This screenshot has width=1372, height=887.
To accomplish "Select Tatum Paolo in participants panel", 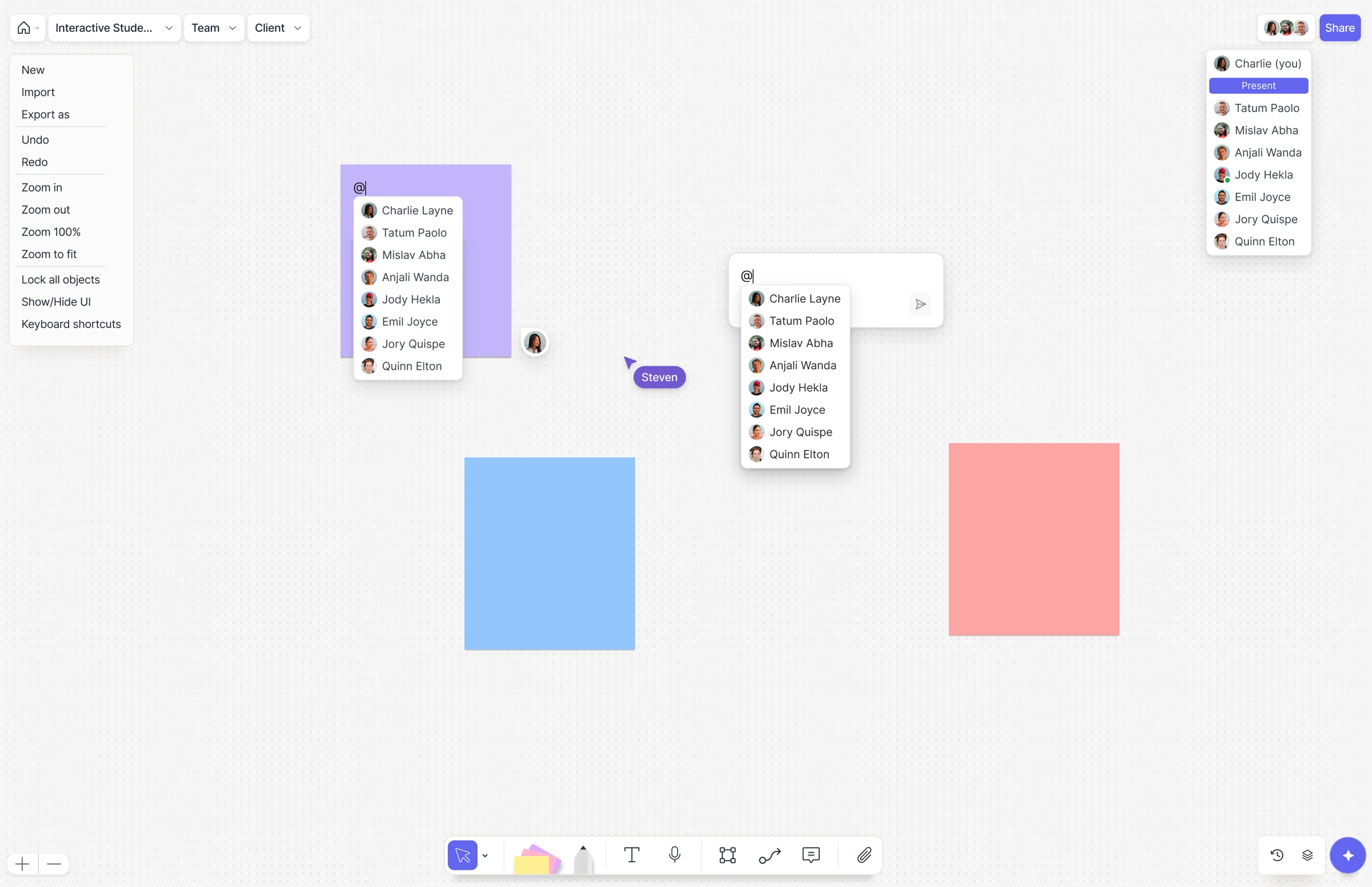I will pyautogui.click(x=1258, y=107).
